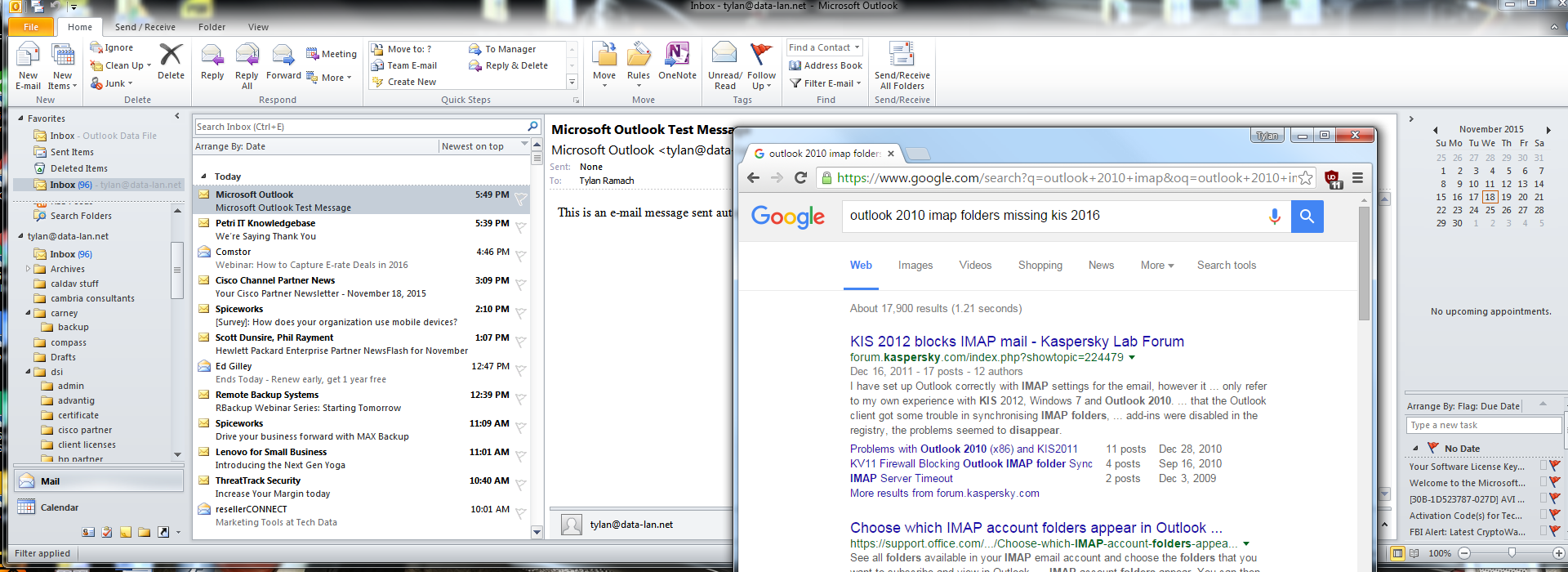Flag the Comstor email for follow up
1568x572 pixels.
point(520,256)
